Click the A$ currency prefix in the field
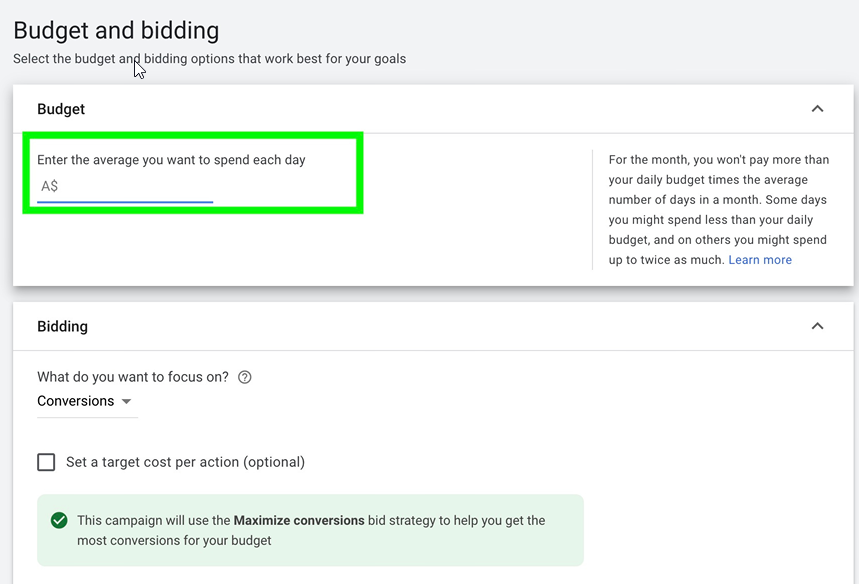The width and height of the screenshot is (859, 584). (x=49, y=186)
